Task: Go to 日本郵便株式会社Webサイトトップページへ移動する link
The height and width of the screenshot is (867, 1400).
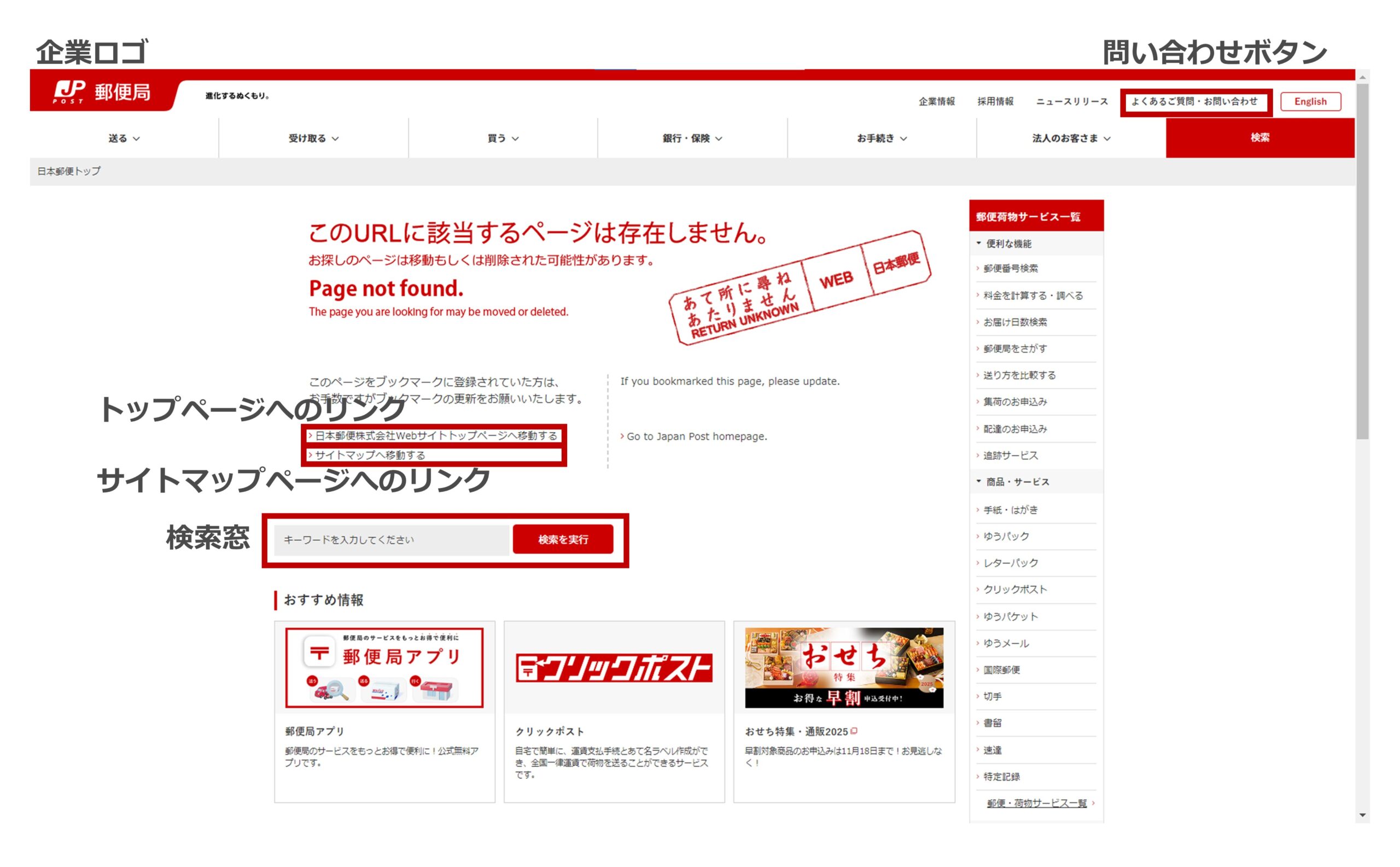Action: click(435, 436)
